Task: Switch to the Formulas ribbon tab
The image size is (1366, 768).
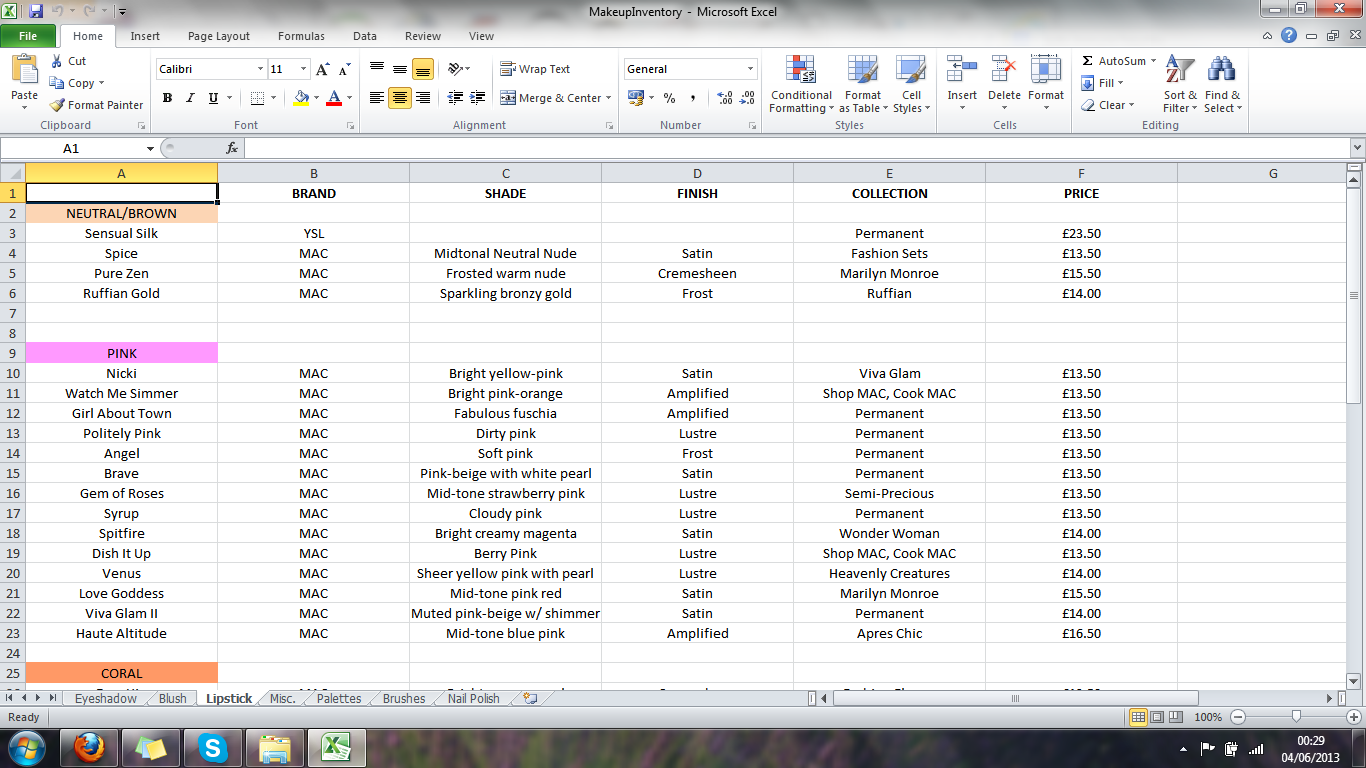Action: tap(301, 36)
